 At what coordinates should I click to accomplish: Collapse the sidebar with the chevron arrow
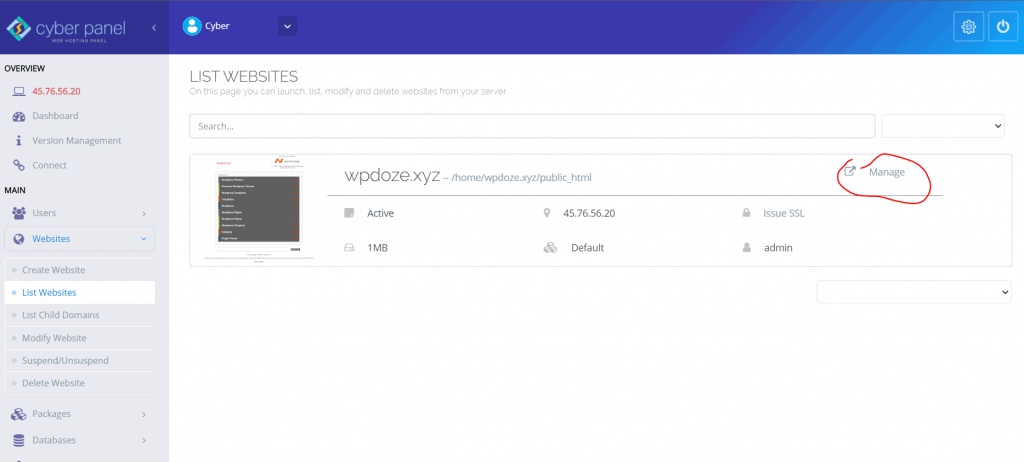point(154,27)
